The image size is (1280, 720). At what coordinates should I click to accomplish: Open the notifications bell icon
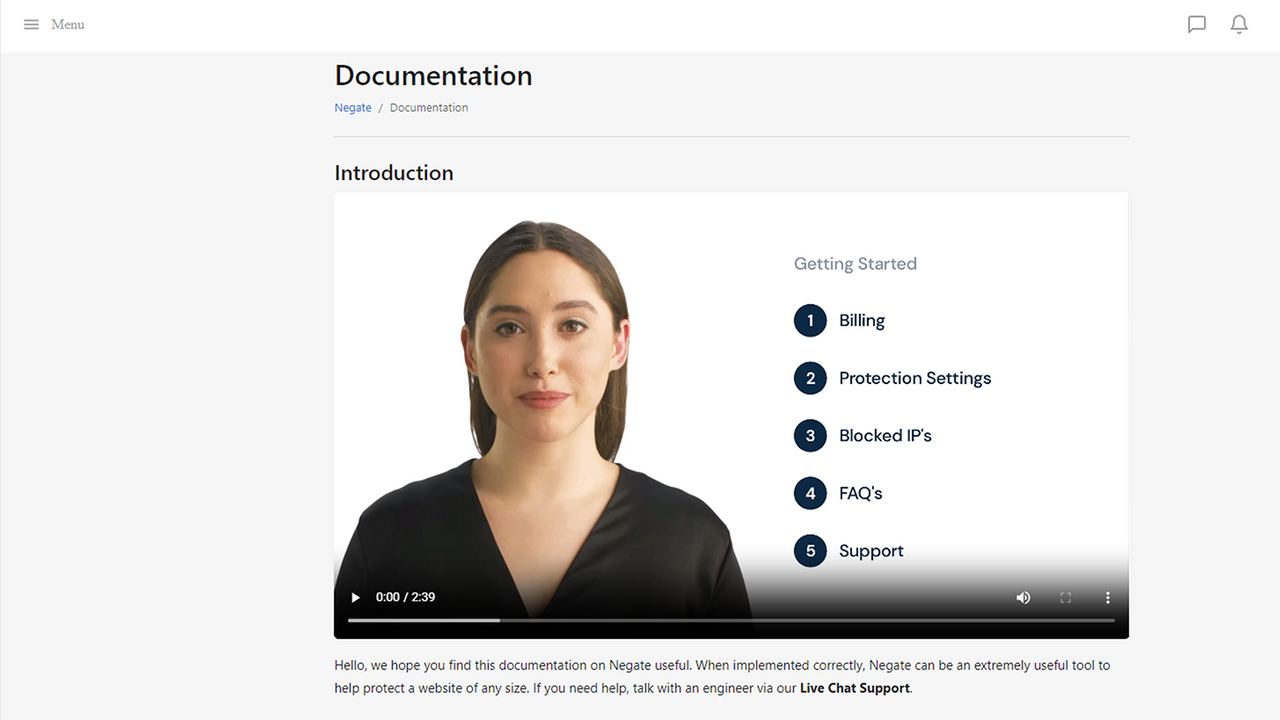[x=1239, y=24]
